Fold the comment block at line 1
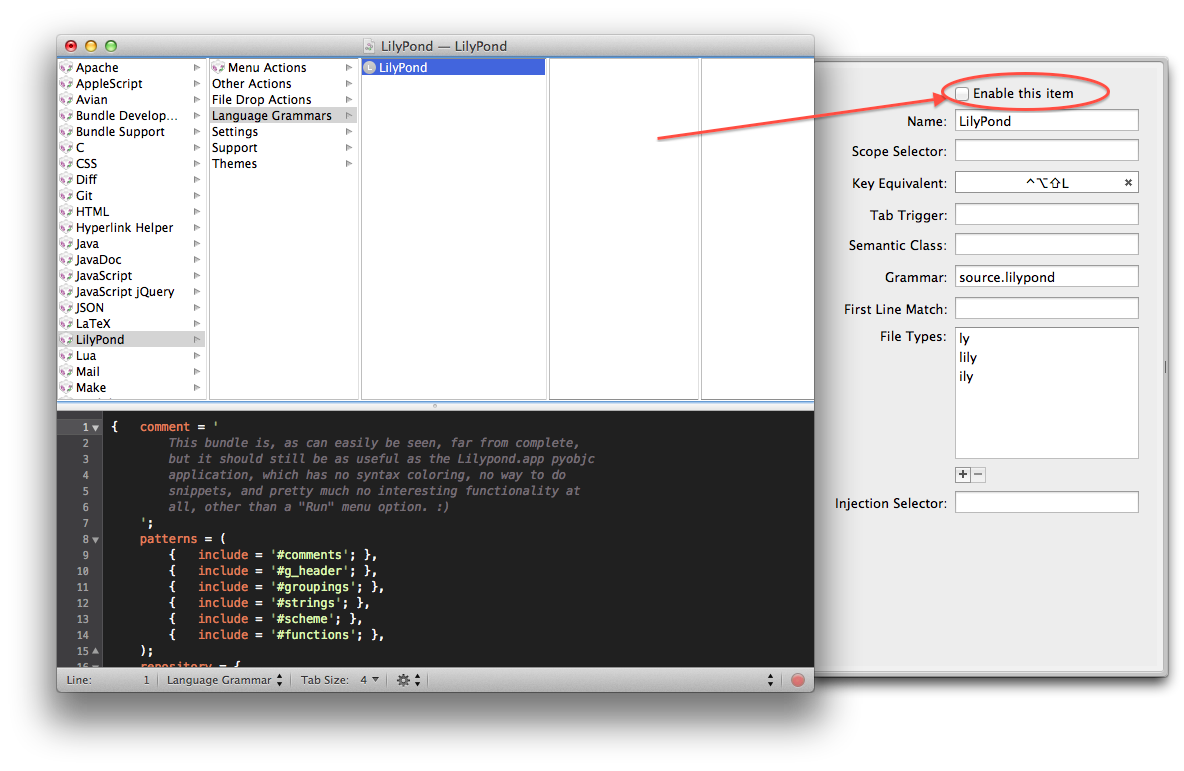The width and height of the screenshot is (1184, 771). (x=95, y=428)
